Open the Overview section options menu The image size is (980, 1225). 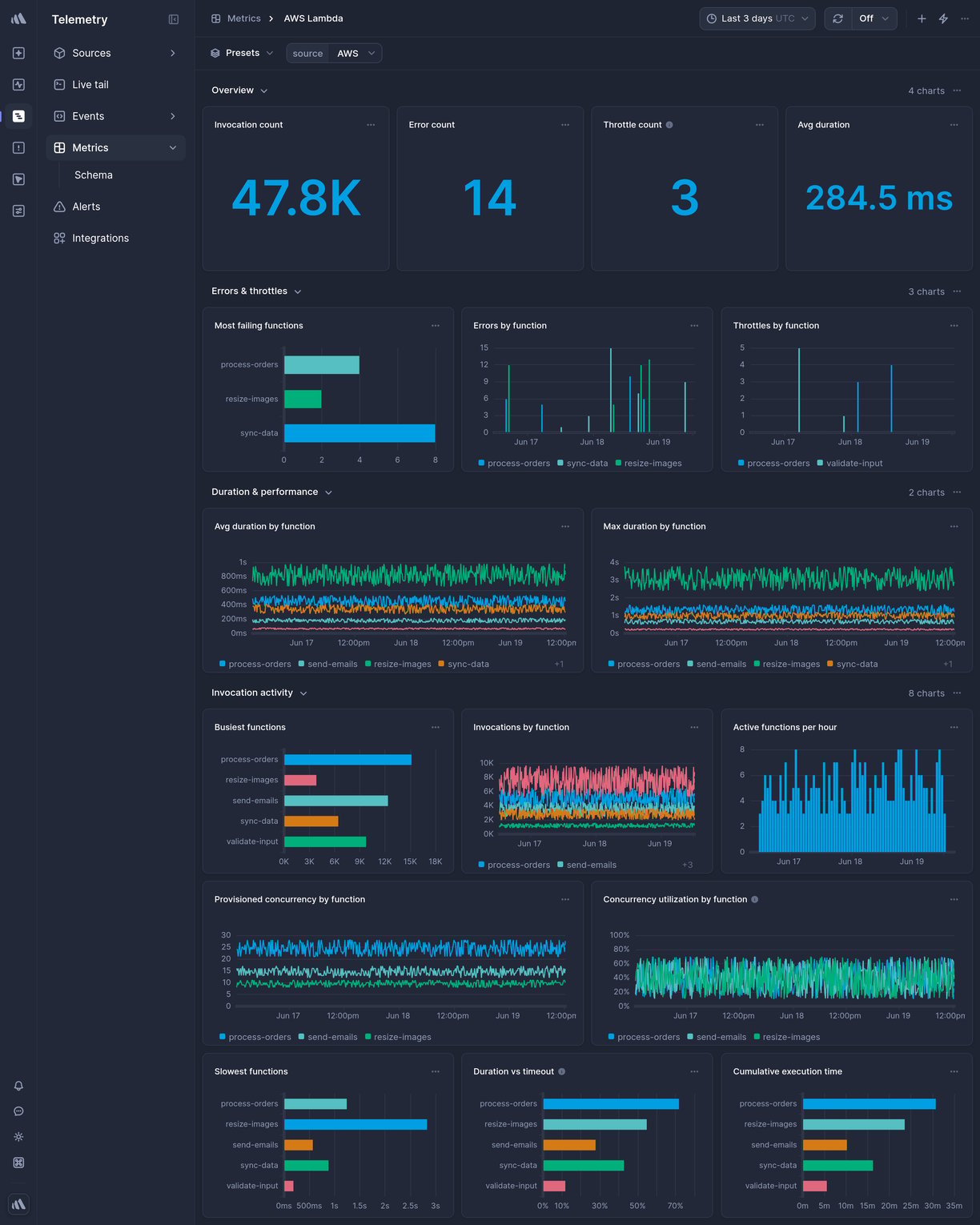point(957,90)
